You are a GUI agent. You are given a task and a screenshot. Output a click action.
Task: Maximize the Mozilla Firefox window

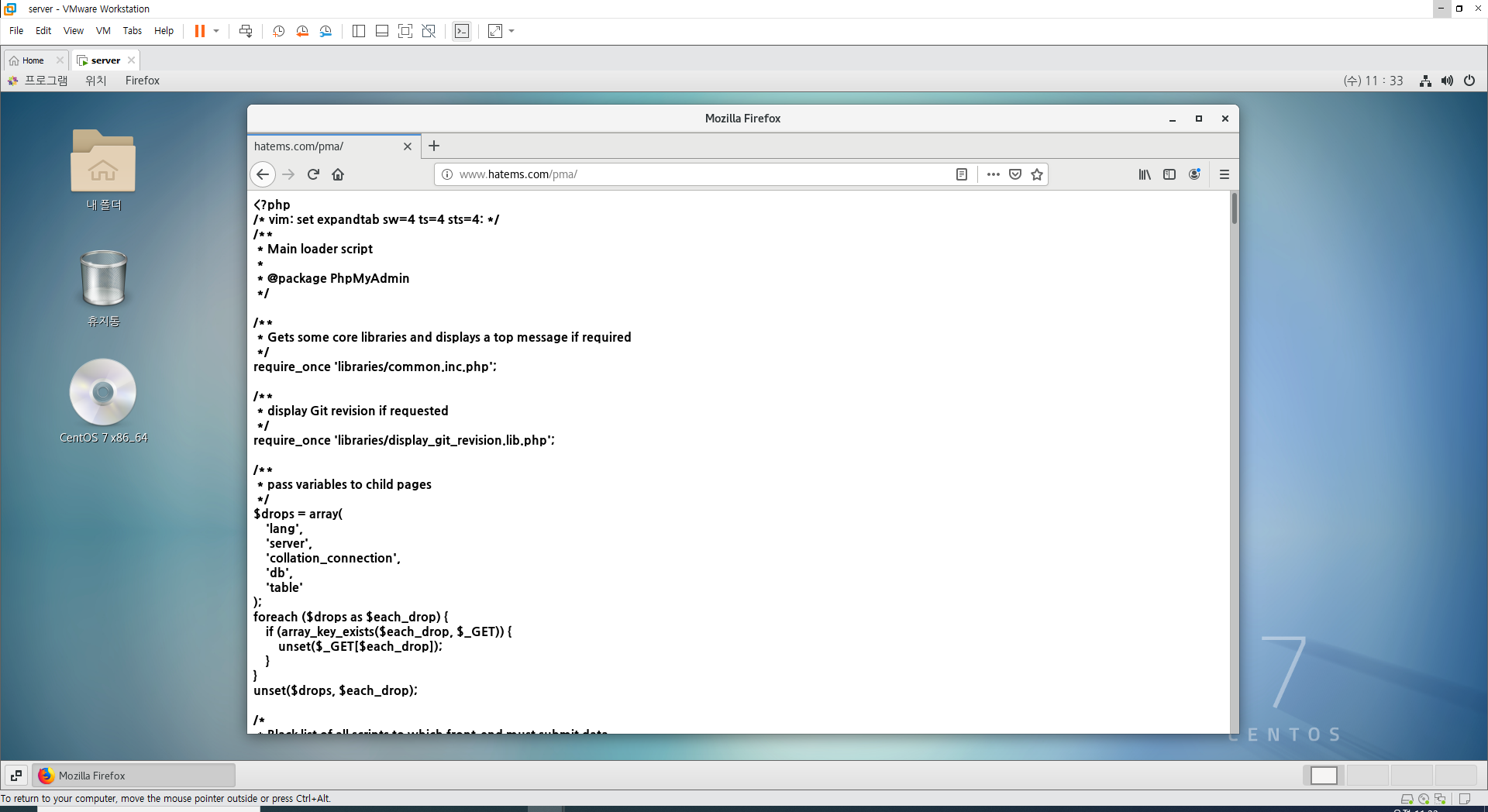(1199, 119)
